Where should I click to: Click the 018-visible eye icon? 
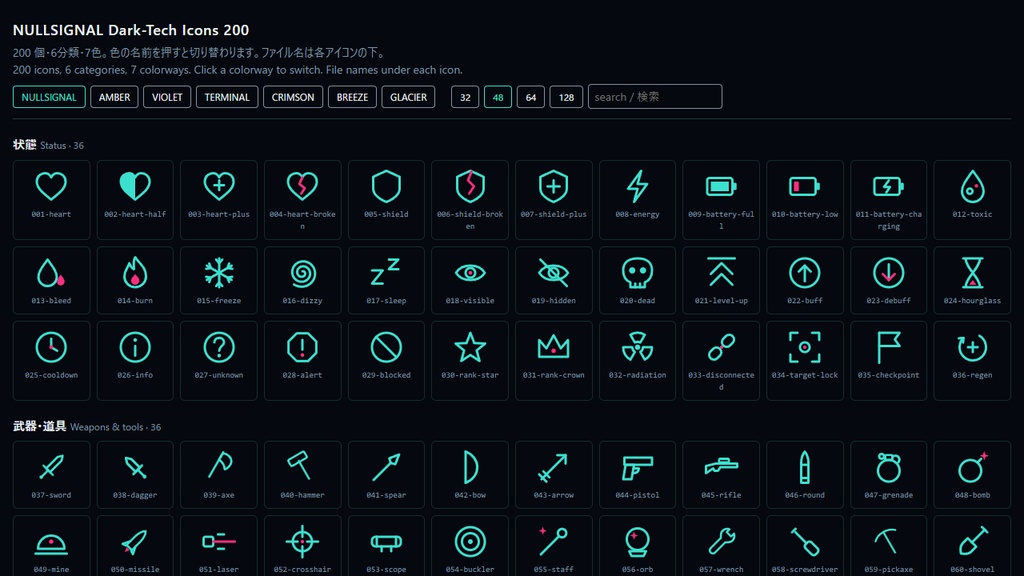point(470,273)
